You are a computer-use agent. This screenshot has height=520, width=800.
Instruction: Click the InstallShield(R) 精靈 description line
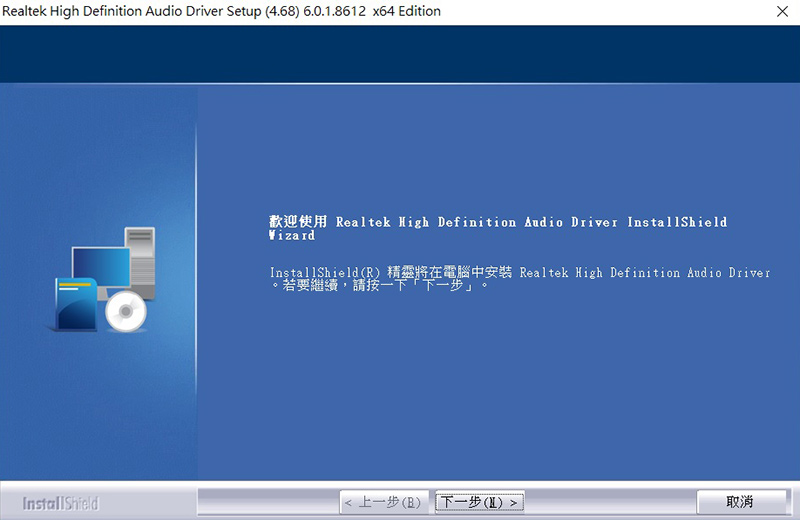[520, 272]
